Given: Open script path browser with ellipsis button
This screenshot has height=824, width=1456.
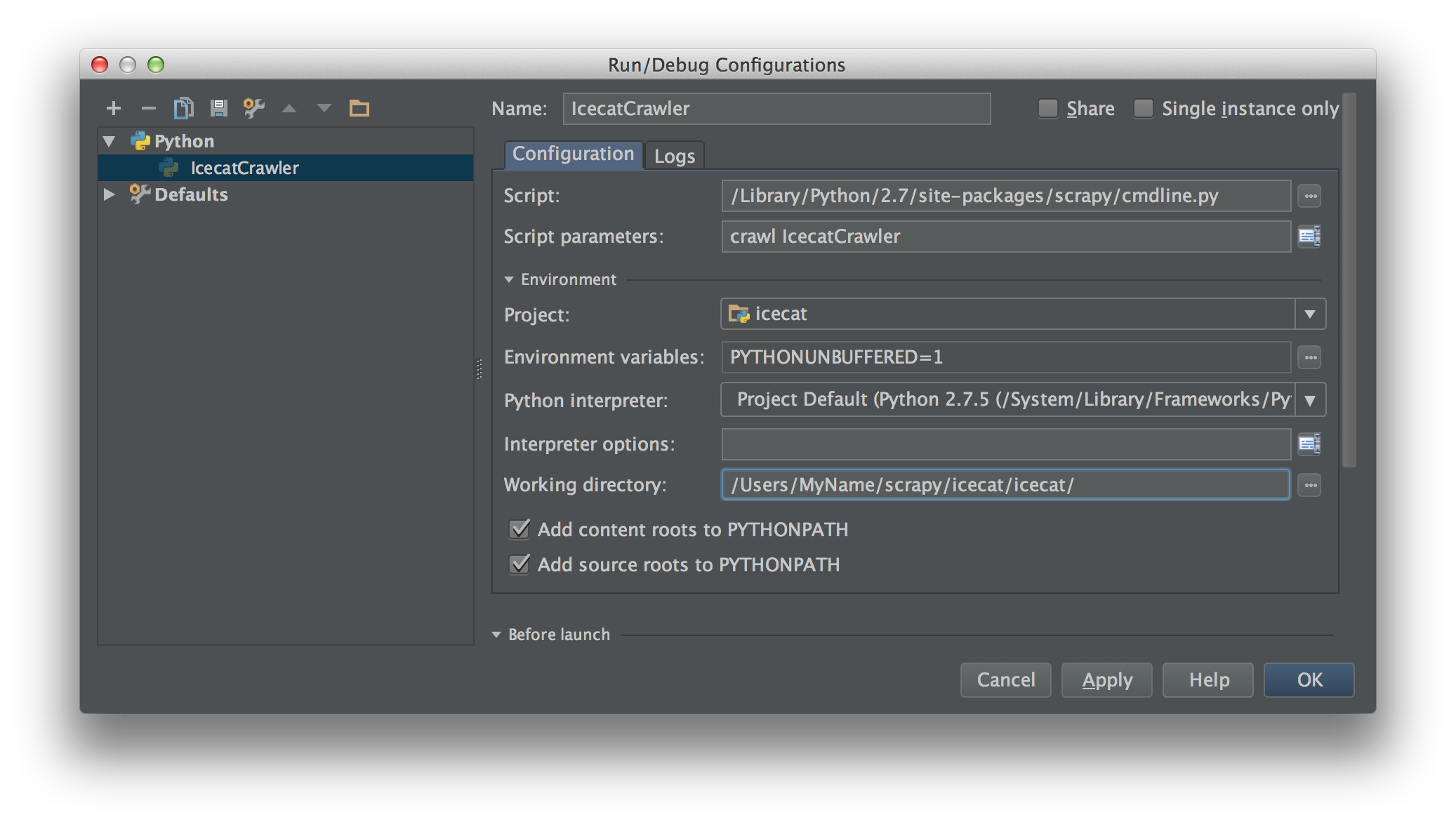Looking at the screenshot, I should 1309,196.
